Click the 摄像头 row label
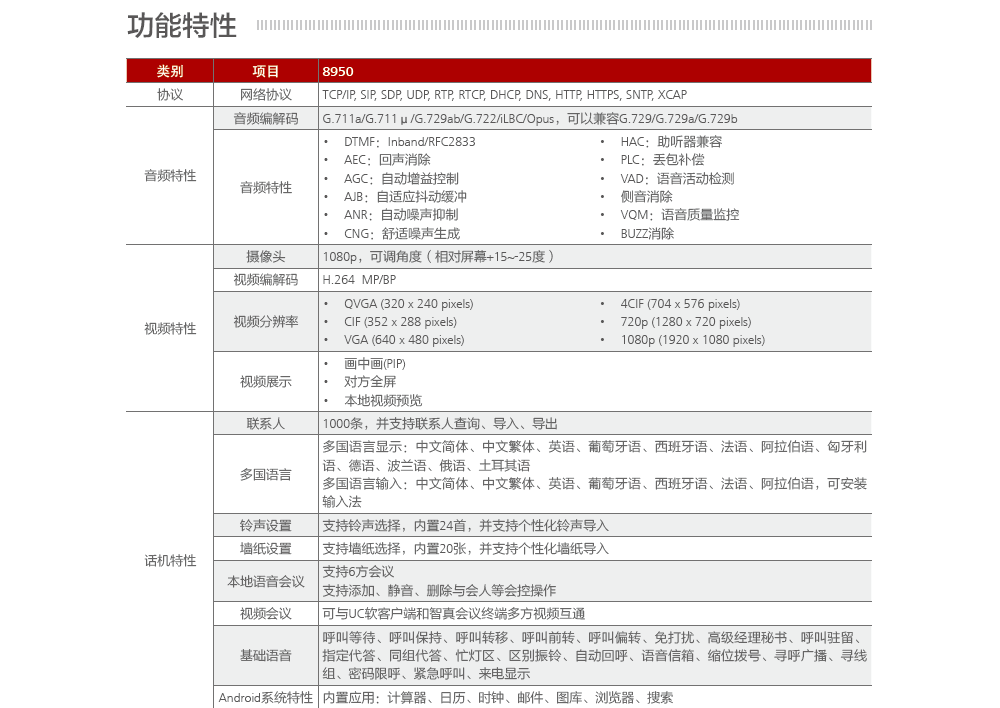 pyautogui.click(x=266, y=256)
